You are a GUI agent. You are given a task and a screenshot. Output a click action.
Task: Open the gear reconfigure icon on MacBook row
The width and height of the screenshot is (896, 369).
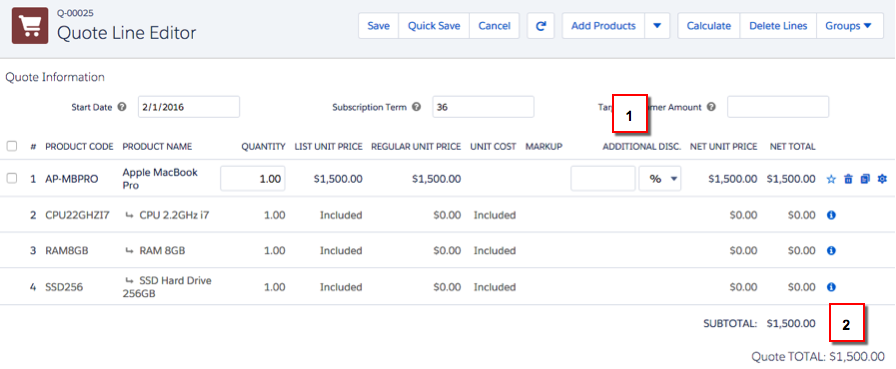(882, 179)
